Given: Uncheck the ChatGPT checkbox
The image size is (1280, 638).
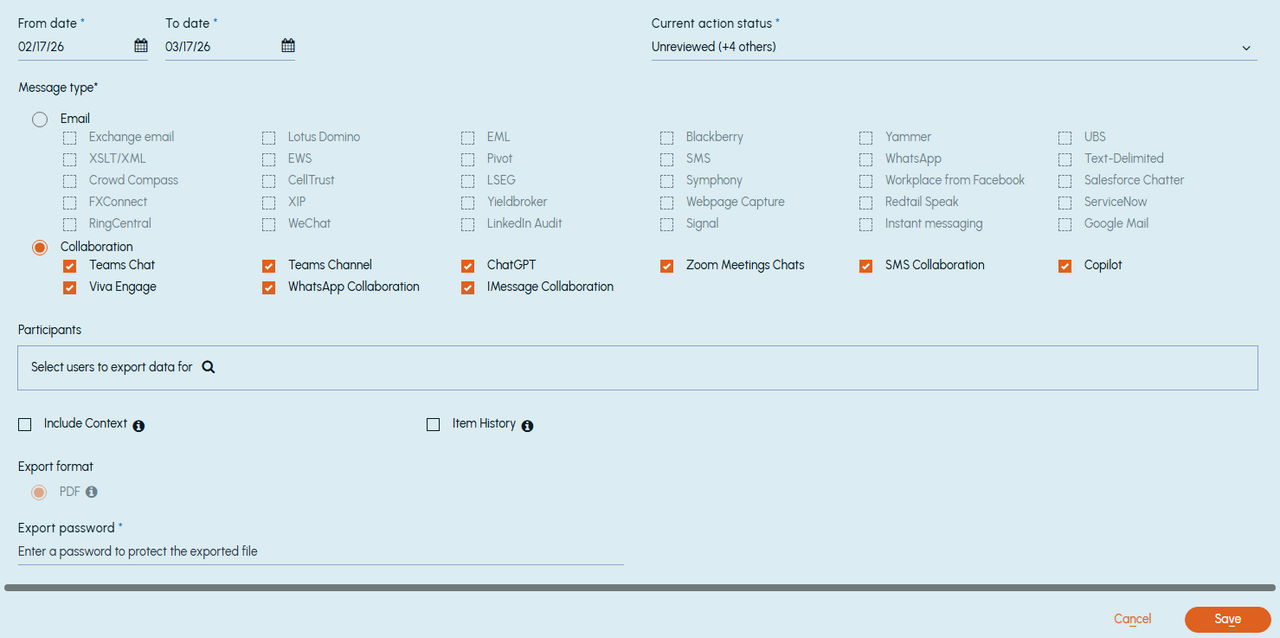Looking at the screenshot, I should (x=467, y=266).
